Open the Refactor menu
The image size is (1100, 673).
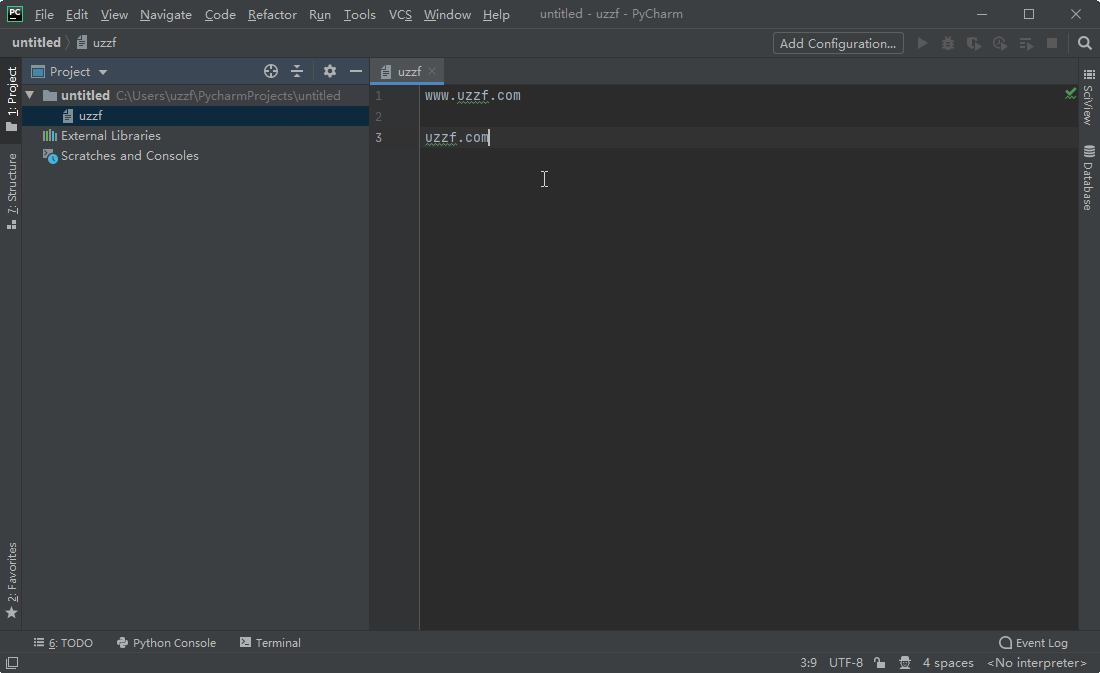[x=272, y=15]
